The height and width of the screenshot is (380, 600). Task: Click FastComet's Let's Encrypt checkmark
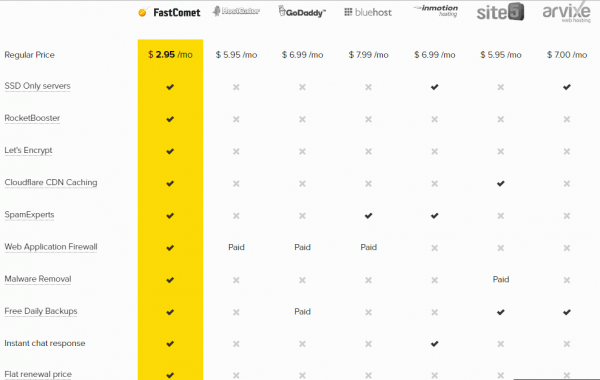click(x=170, y=151)
